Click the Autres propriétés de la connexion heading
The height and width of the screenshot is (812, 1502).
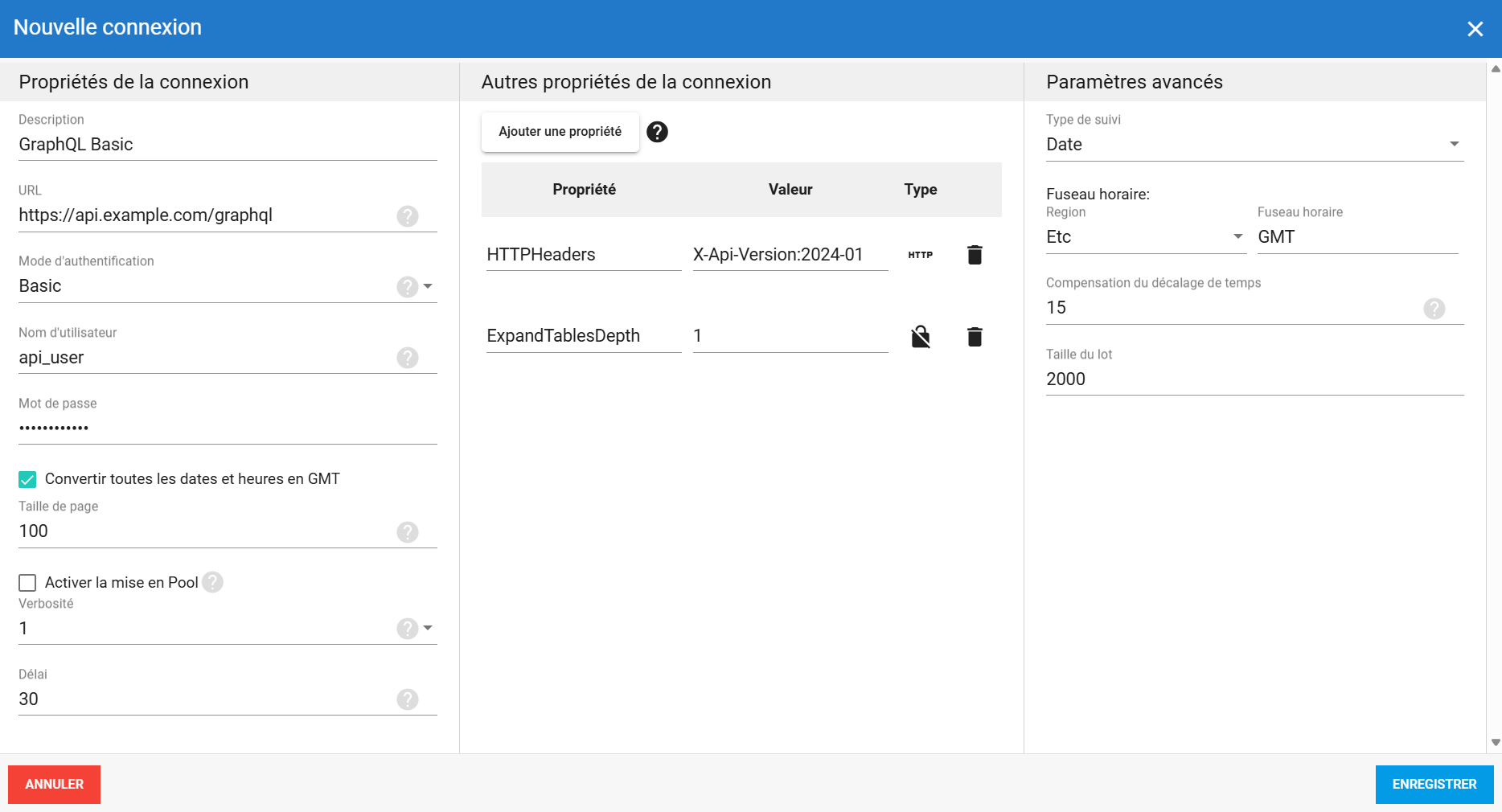point(626,82)
